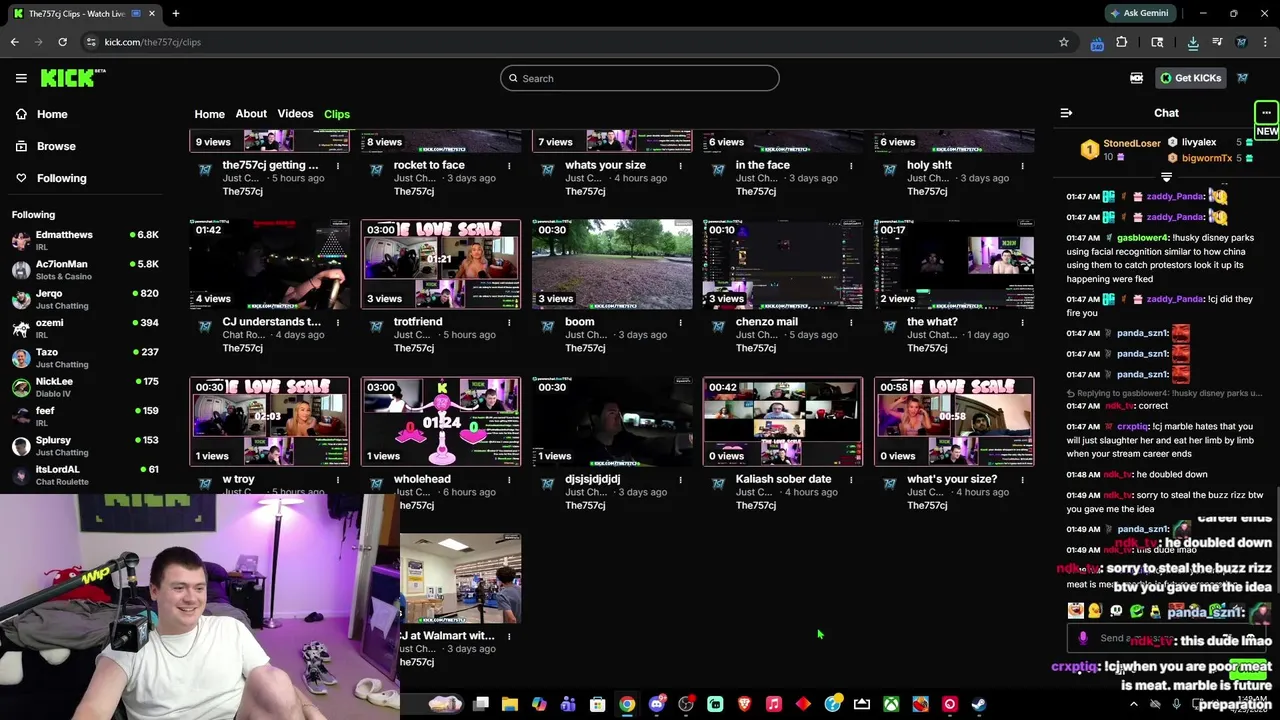
Task: Open Chrome from the taskbar
Action: coord(626,704)
